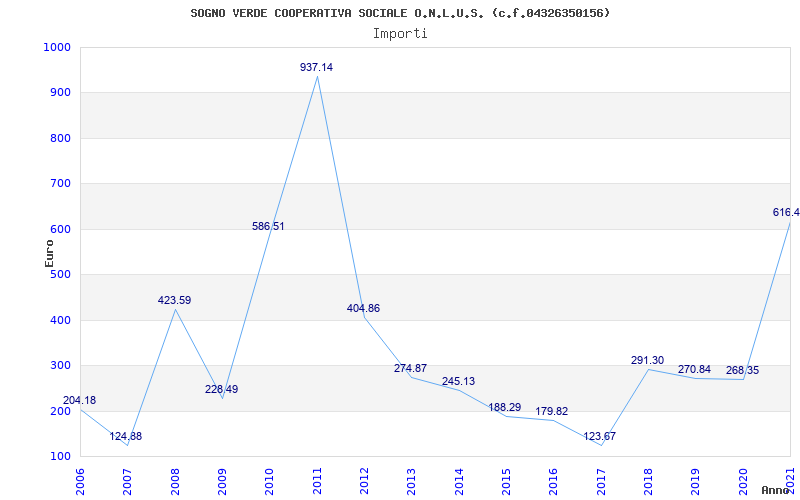Click the 2006 x-axis year label
Image resolution: width=800 pixels, height=500 pixels.
point(80,481)
